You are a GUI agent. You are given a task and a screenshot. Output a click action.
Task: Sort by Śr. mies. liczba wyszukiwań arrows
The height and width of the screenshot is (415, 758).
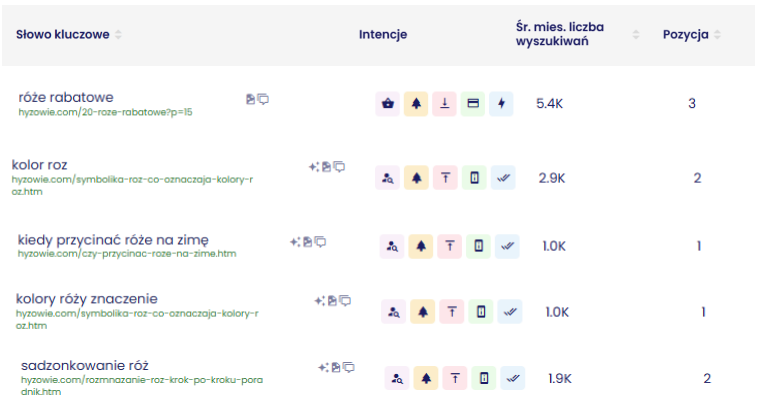coord(636,34)
